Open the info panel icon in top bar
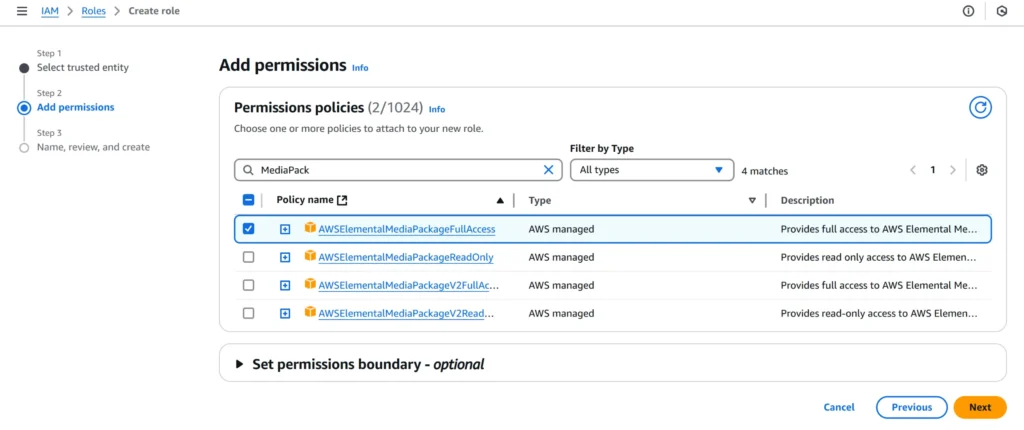Viewport: 1024px width, 430px height. [968, 11]
